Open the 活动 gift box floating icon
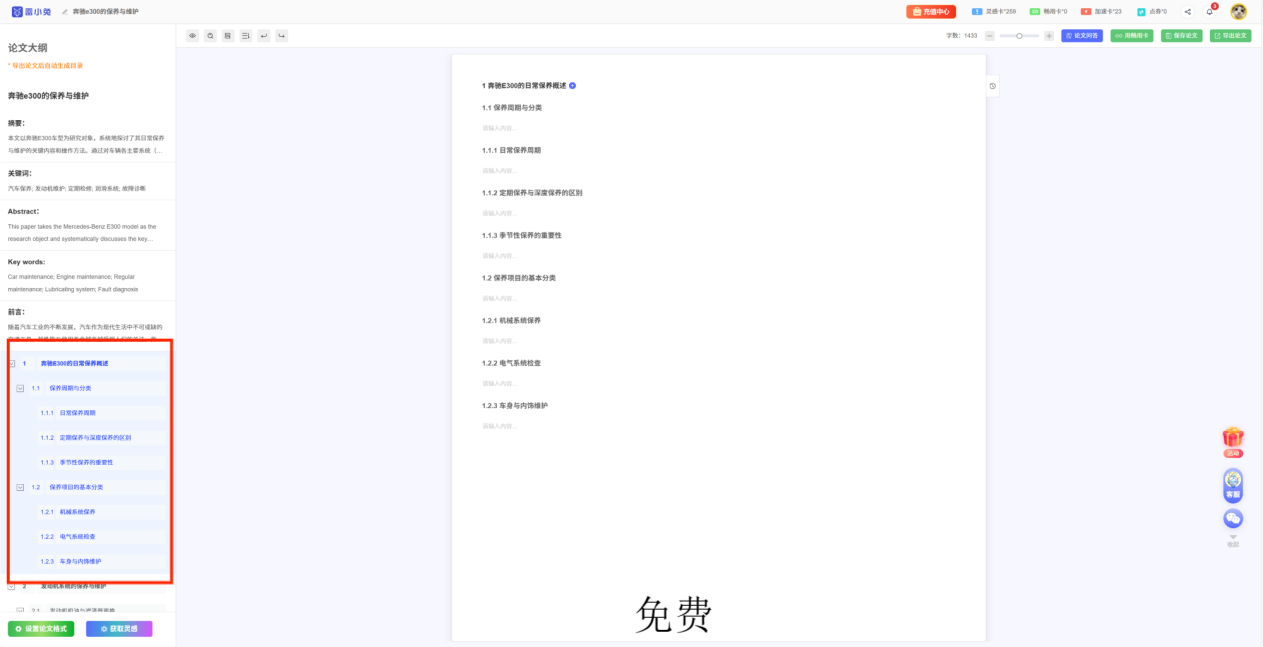Image resolution: width=1263 pixels, height=647 pixels. coord(1233,442)
